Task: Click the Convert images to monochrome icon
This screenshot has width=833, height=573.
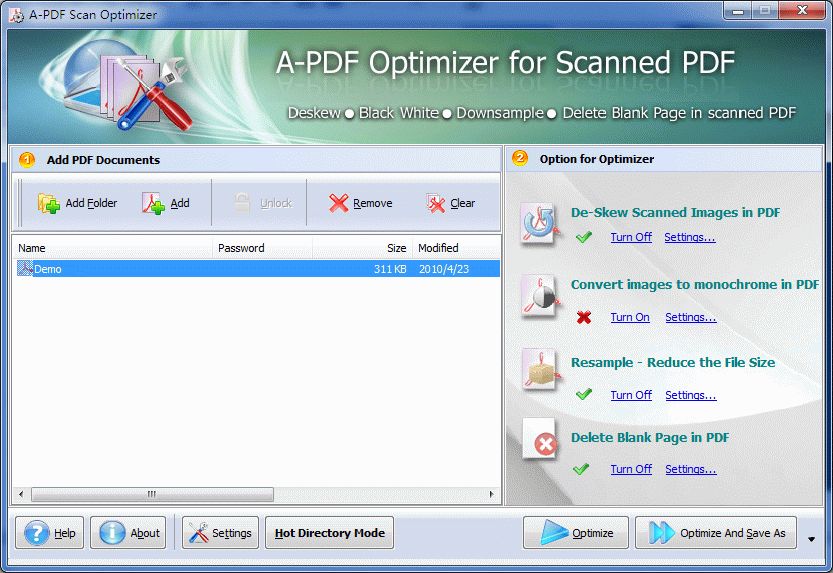Action: [x=540, y=296]
